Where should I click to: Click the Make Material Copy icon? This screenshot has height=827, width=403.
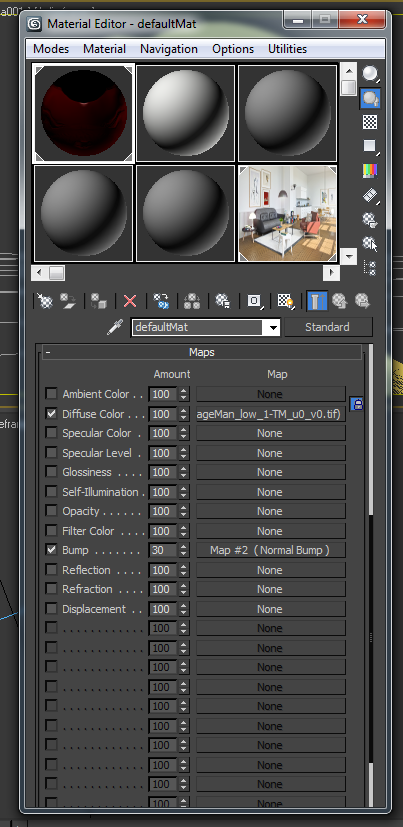coord(161,301)
